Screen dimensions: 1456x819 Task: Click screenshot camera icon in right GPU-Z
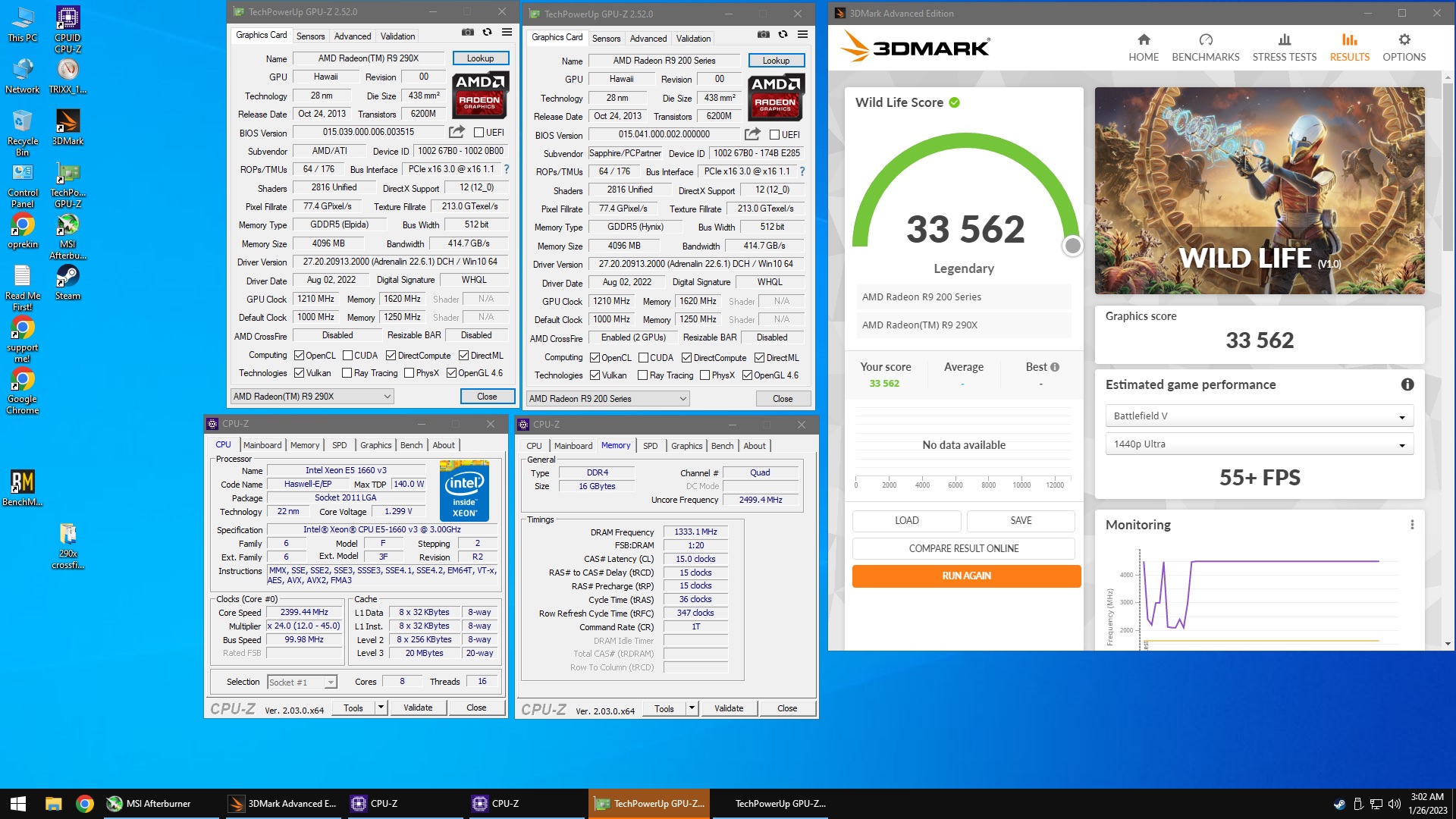coord(764,35)
